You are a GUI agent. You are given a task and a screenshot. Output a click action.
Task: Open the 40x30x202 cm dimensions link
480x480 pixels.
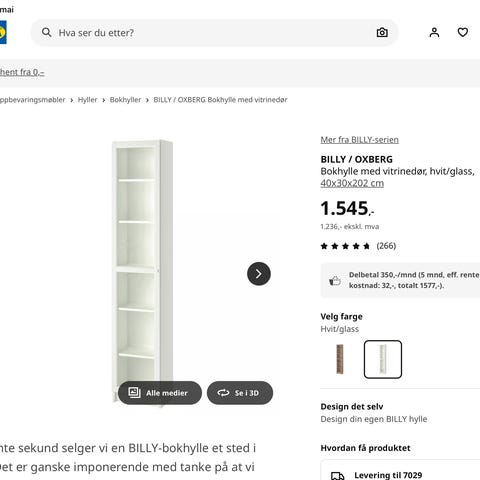(352, 183)
